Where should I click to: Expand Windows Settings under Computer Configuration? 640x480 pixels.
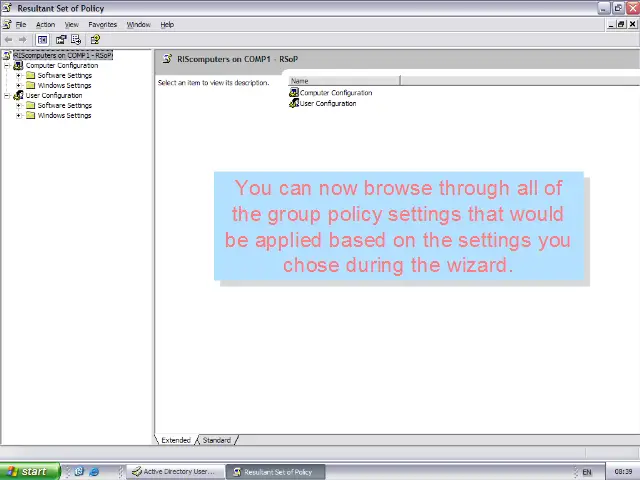(x=18, y=85)
